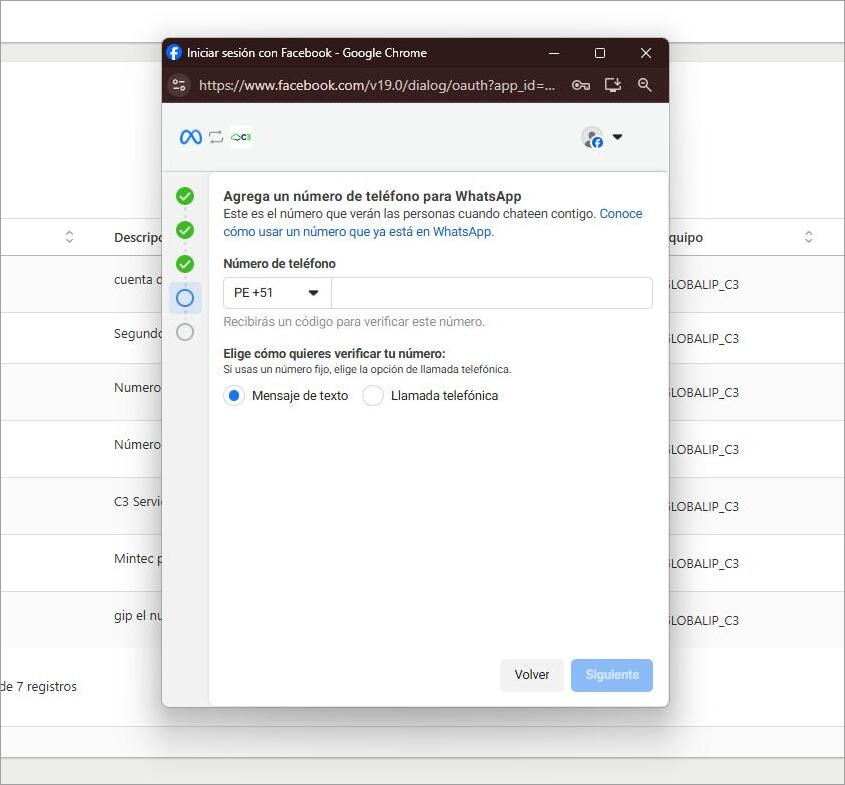Viewport: 845px width, 785px height.
Task: Click the sort chevrons on the quipo column
Action: coord(809,237)
